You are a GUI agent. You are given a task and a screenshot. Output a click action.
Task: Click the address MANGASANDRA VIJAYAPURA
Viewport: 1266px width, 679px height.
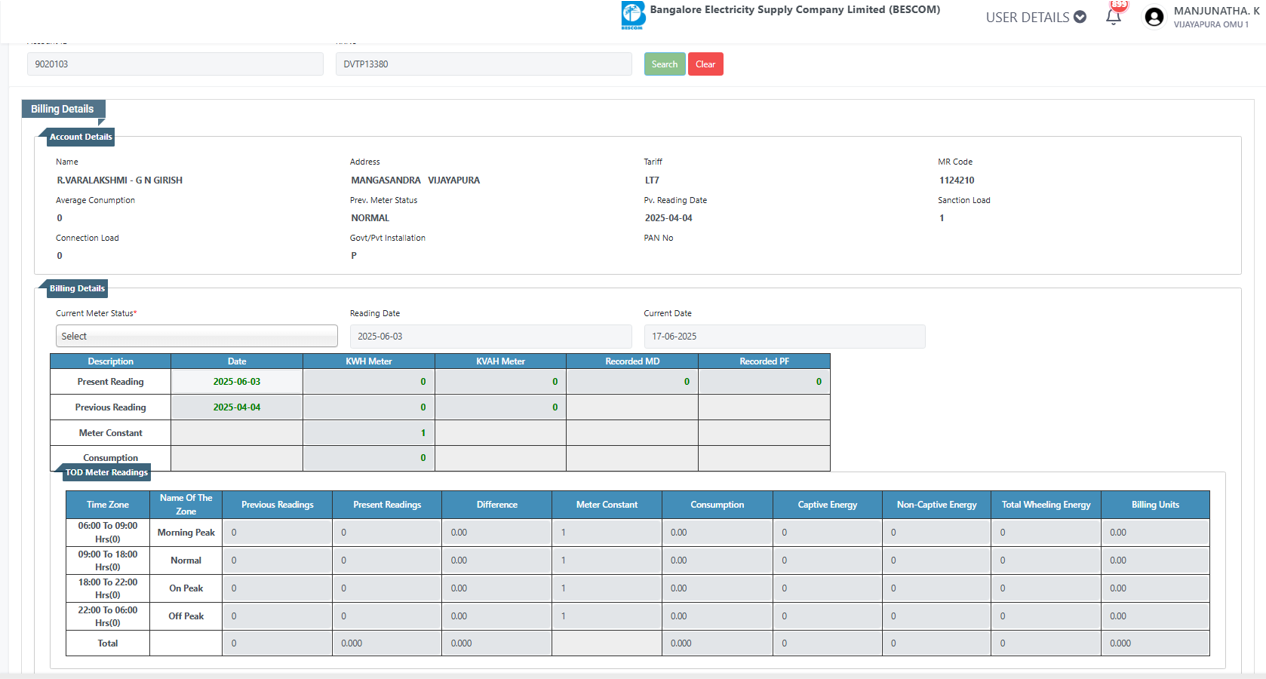tap(415, 181)
